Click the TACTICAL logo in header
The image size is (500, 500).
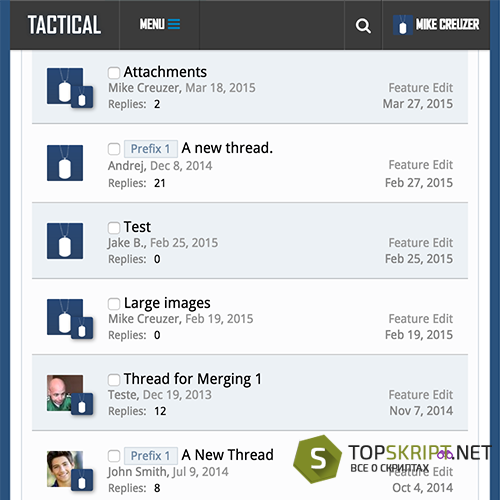64,25
